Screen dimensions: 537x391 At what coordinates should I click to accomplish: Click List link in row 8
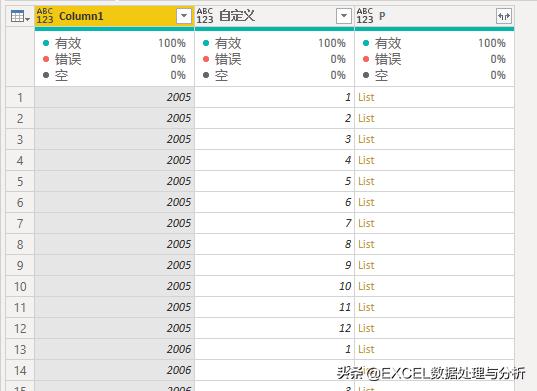[366, 244]
